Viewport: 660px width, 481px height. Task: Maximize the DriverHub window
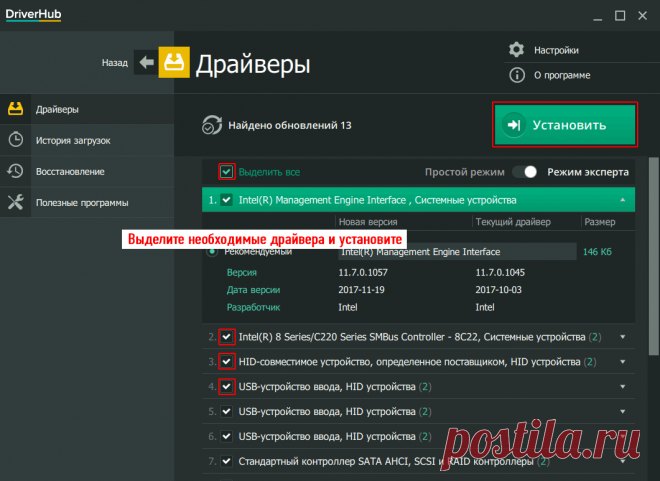[x=620, y=16]
